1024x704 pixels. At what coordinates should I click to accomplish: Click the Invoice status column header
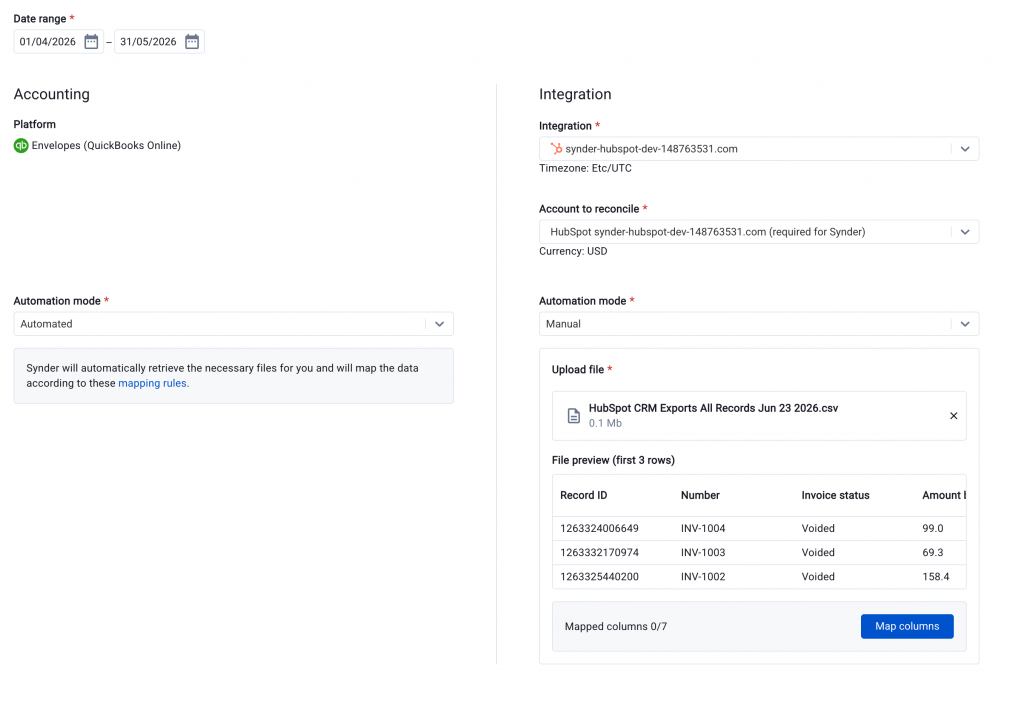835,495
